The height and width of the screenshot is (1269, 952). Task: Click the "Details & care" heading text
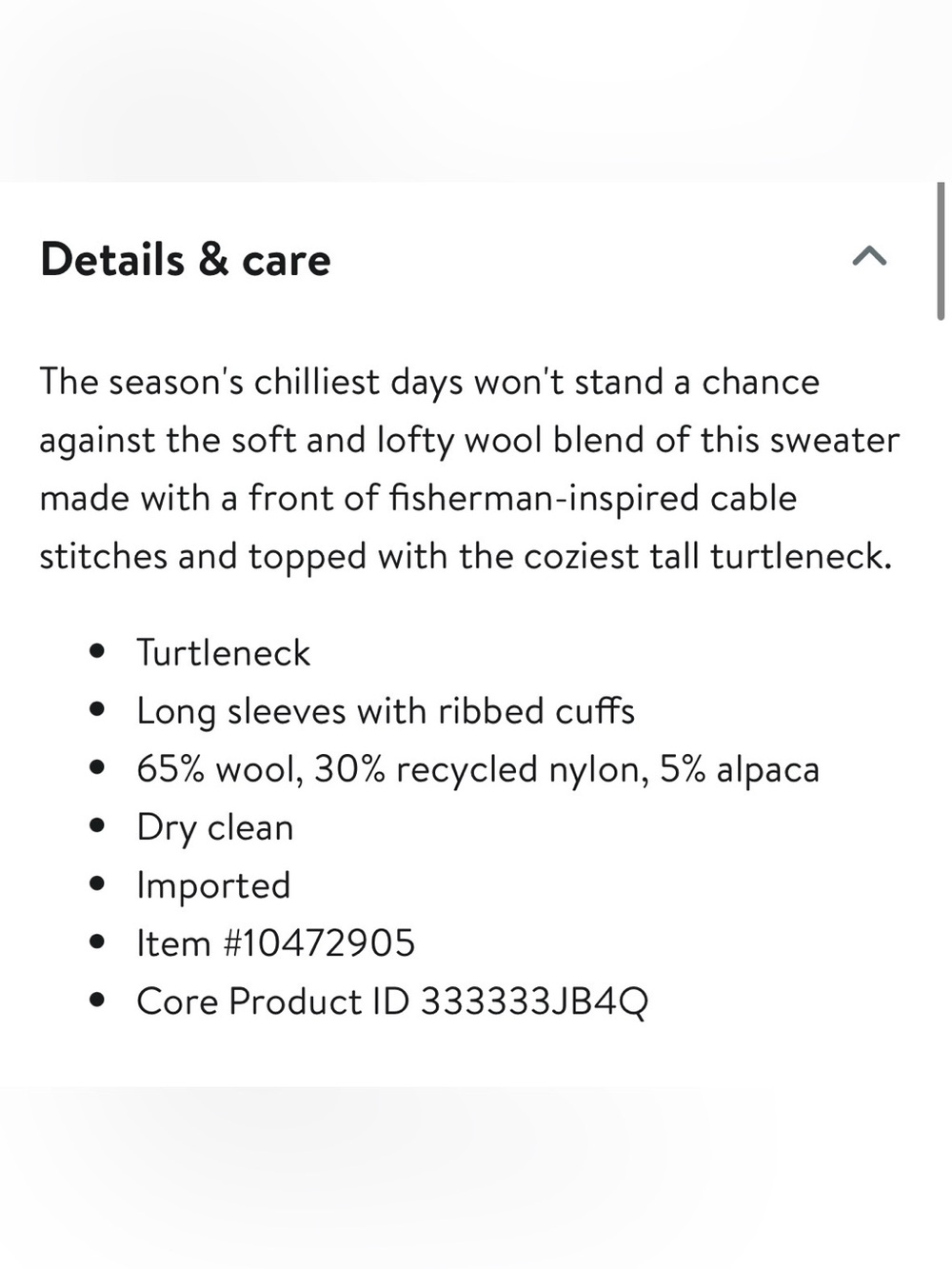click(x=186, y=260)
